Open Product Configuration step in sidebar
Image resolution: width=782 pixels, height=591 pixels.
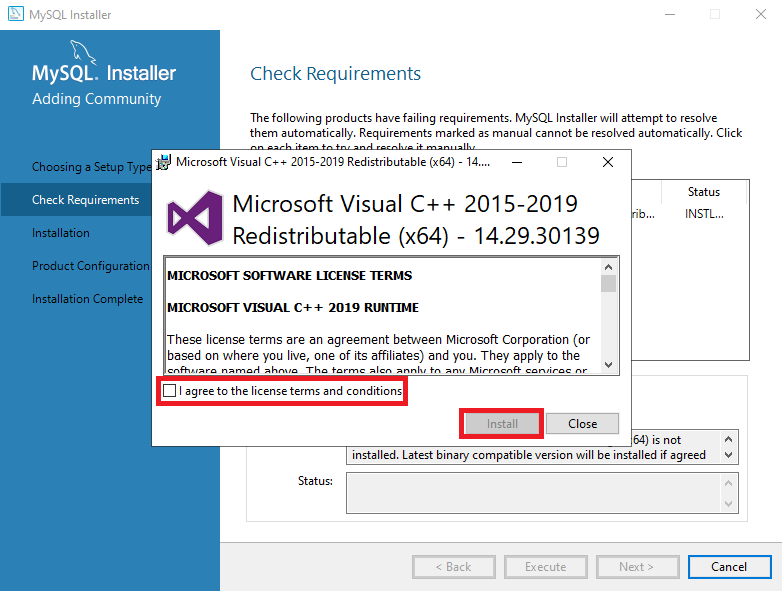click(90, 266)
